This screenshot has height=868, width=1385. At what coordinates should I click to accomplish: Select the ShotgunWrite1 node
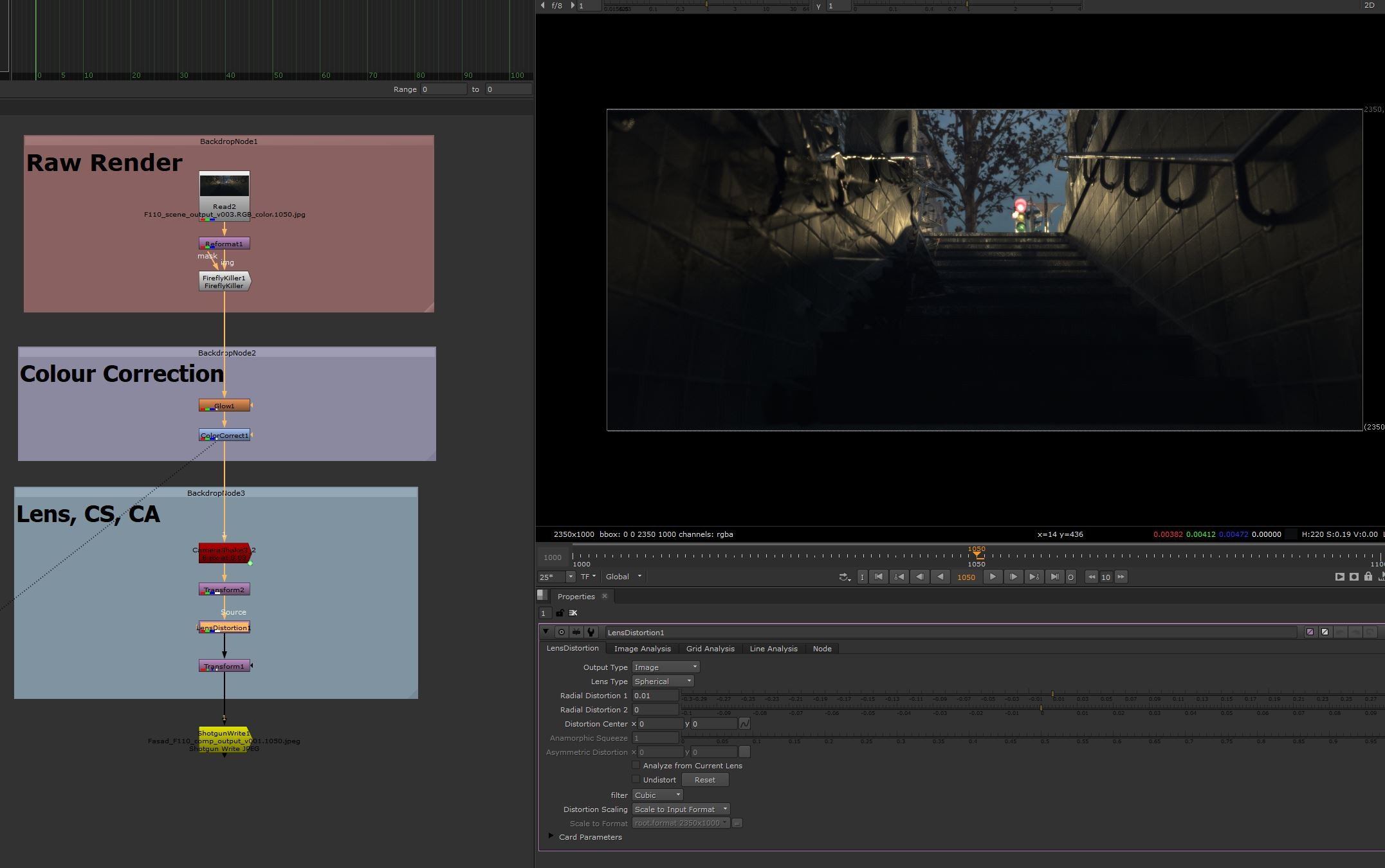[x=225, y=740]
